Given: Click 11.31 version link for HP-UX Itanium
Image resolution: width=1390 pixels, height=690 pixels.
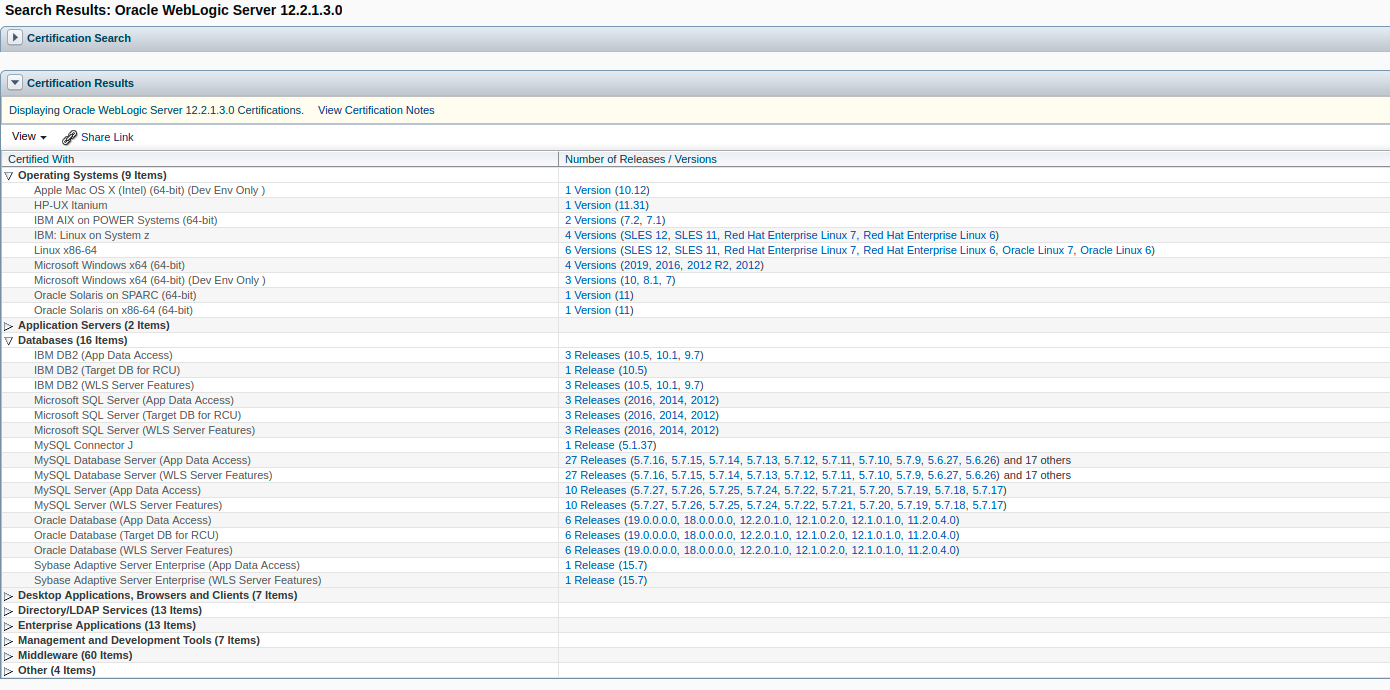Looking at the screenshot, I should point(632,205).
